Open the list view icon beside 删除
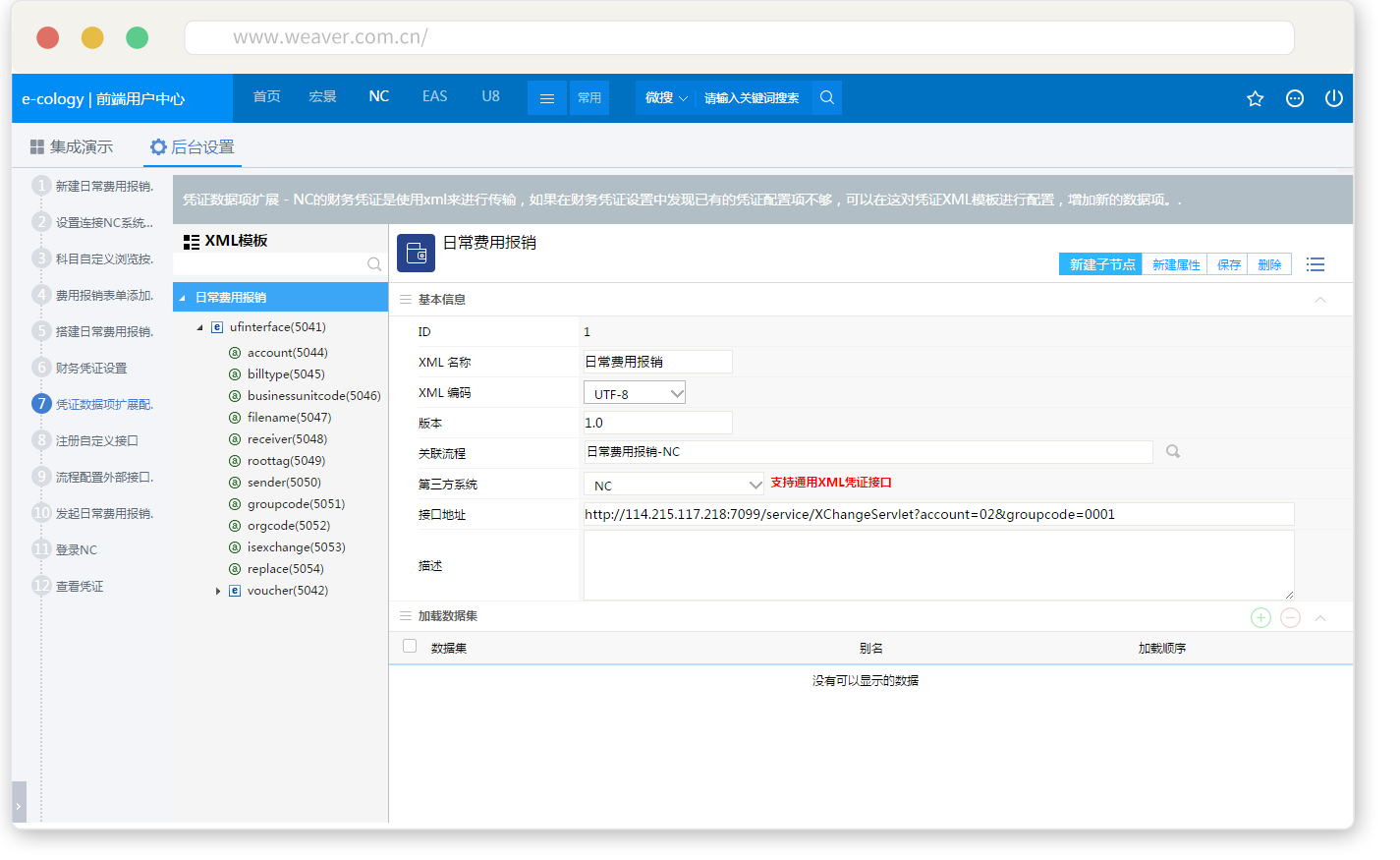Image resolution: width=1400 pixels, height=860 pixels. [x=1316, y=264]
